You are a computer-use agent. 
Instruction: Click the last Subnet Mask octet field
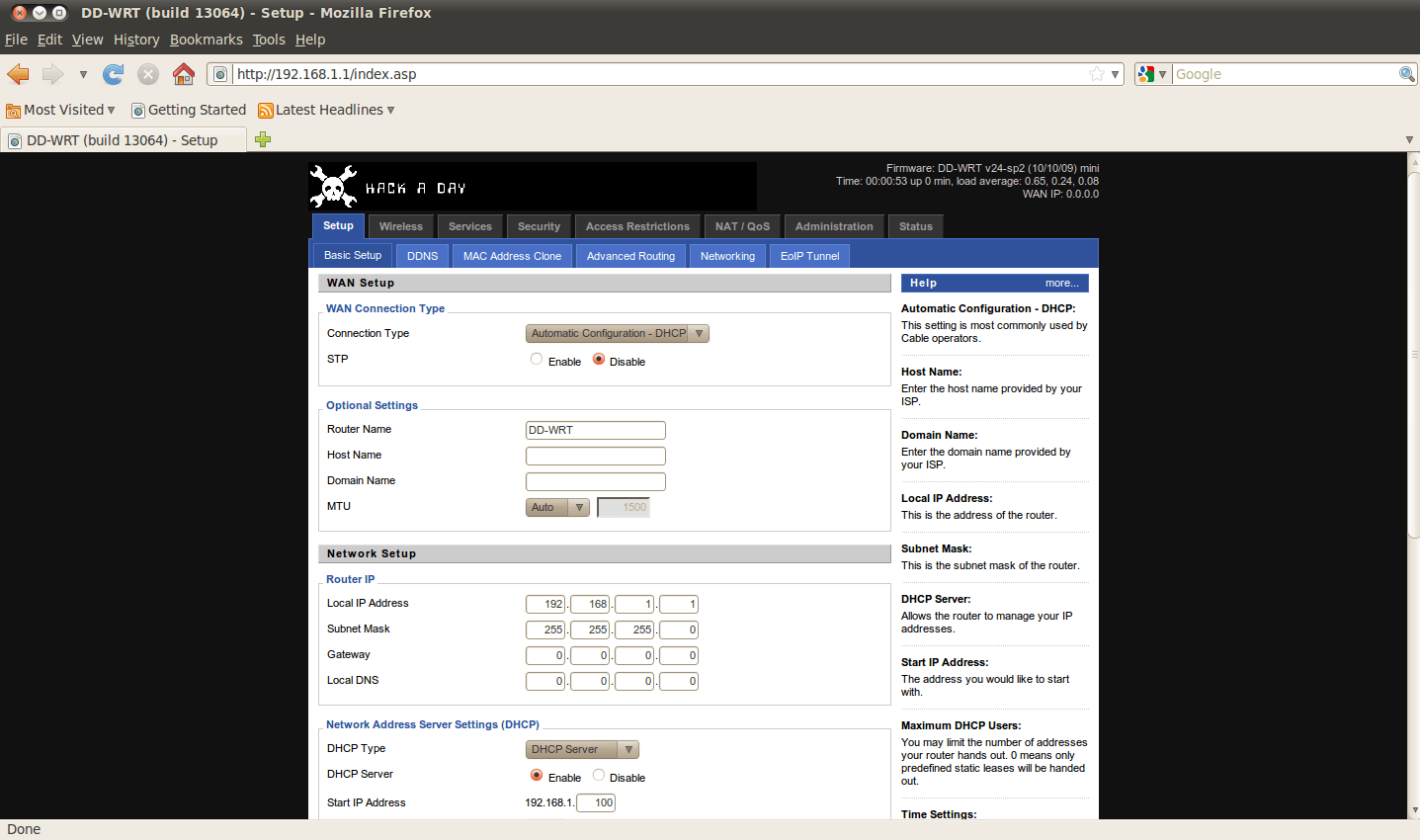coord(679,630)
